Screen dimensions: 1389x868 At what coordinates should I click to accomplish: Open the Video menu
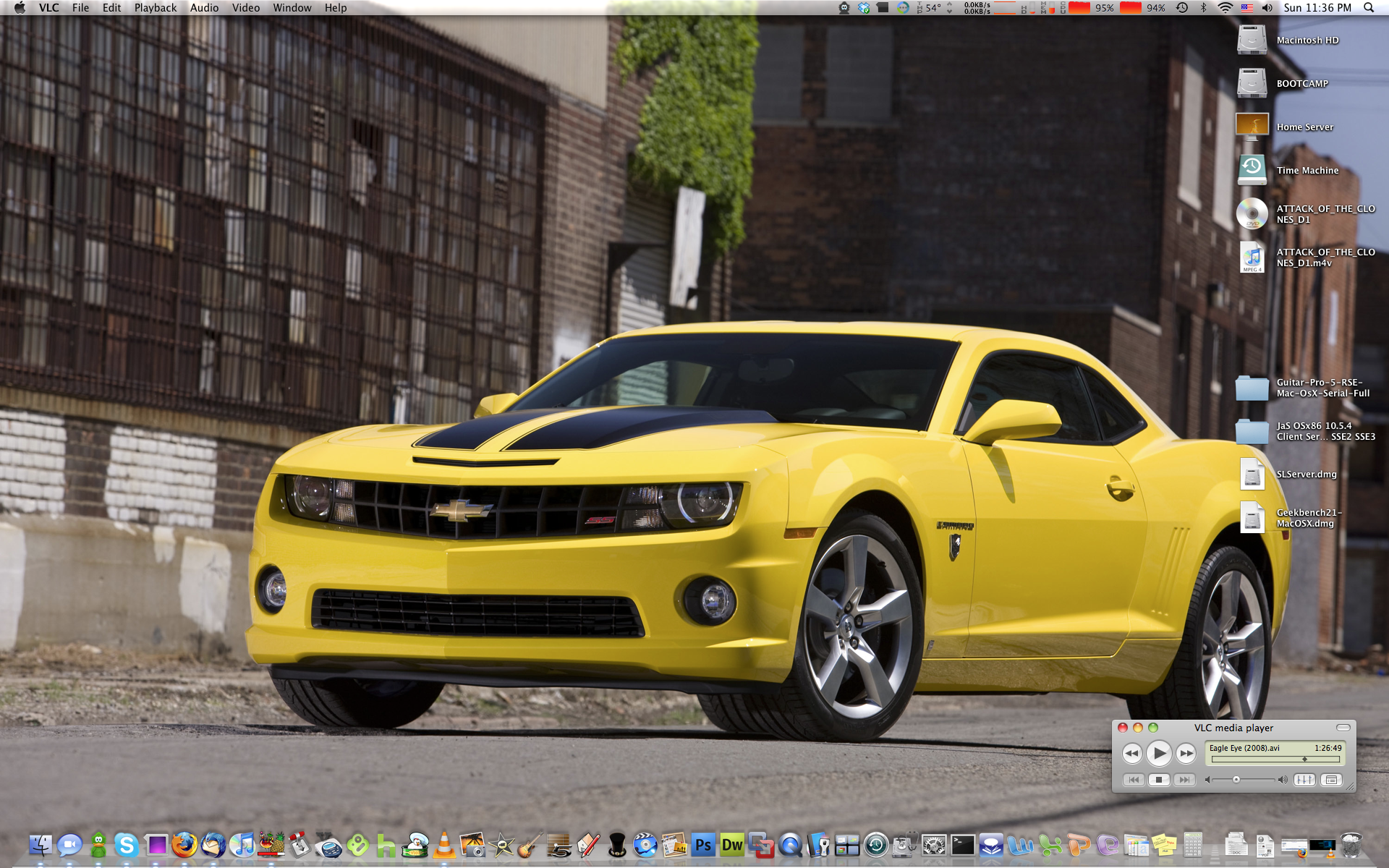coord(245,8)
